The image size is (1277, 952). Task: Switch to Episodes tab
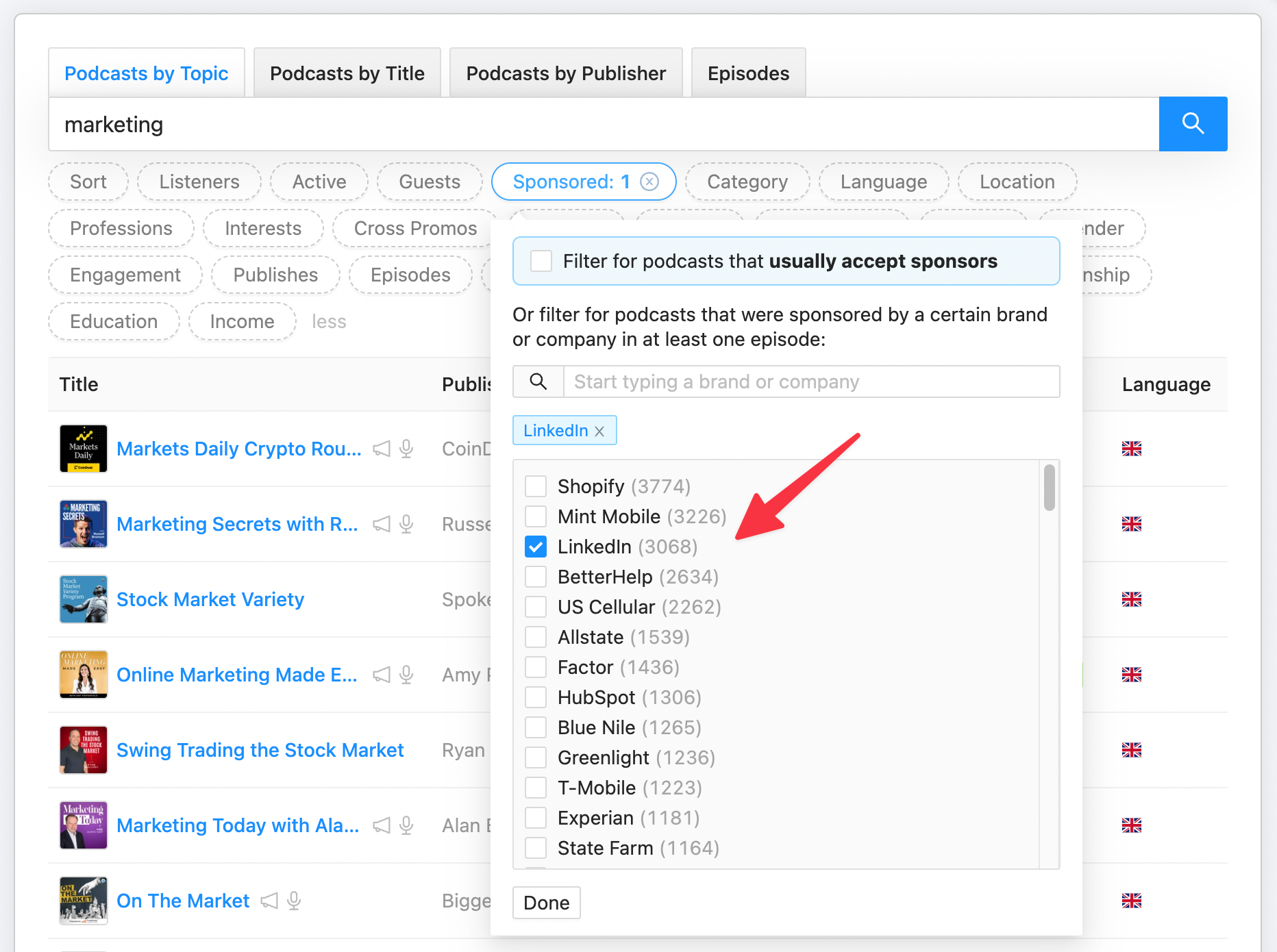(749, 73)
